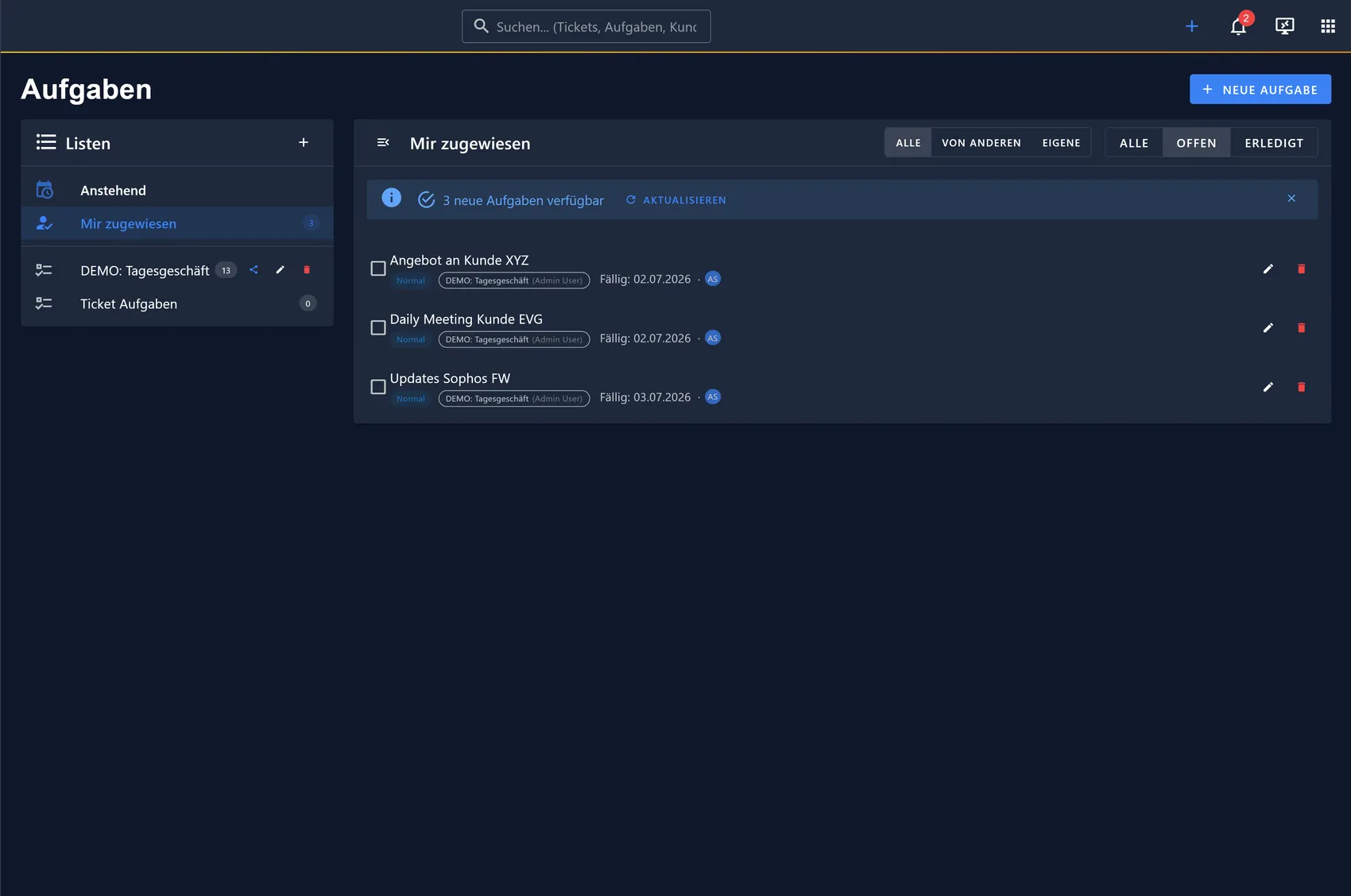1351x896 pixels.
Task: Share the DEMO: Tagesgeschäft list
Action: tap(254, 270)
